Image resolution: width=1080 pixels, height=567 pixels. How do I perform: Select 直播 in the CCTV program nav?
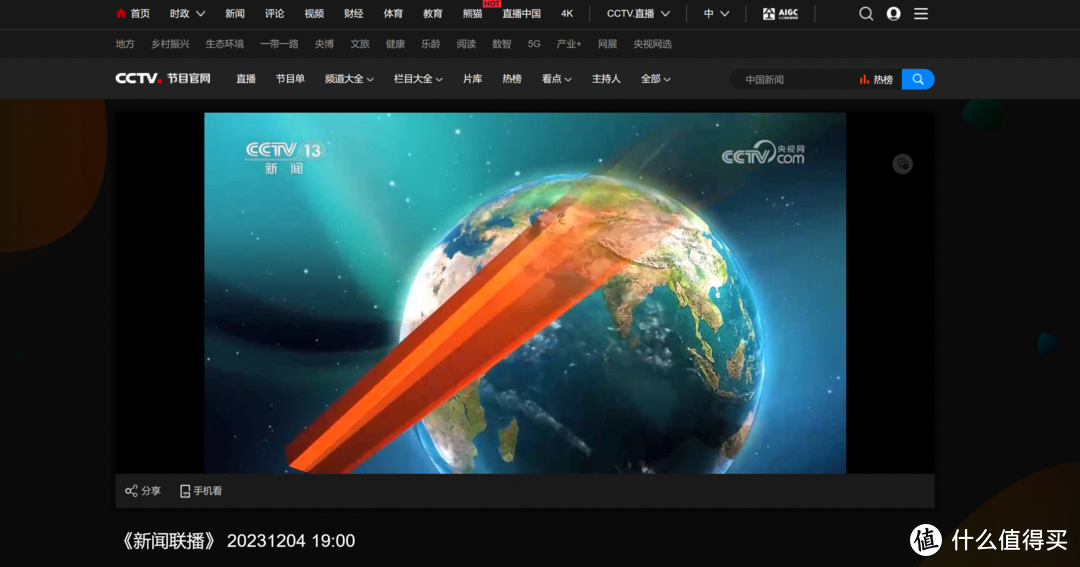(x=246, y=79)
